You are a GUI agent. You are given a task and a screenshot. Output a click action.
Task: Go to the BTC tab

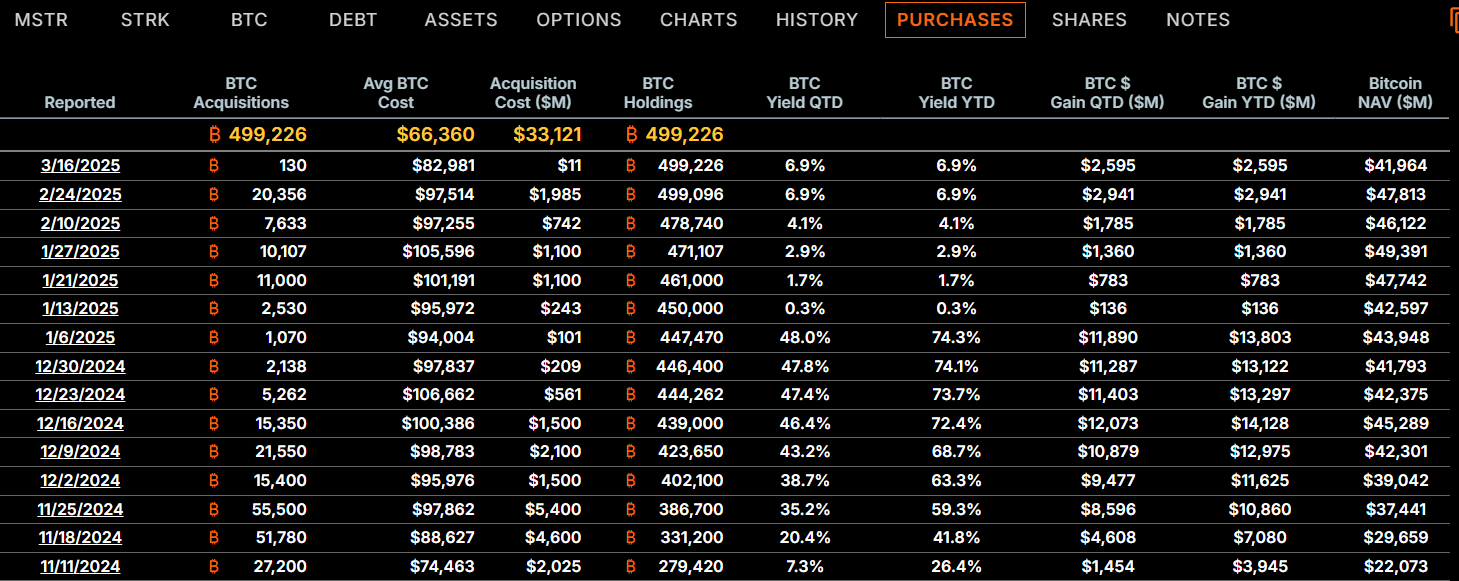(x=249, y=20)
